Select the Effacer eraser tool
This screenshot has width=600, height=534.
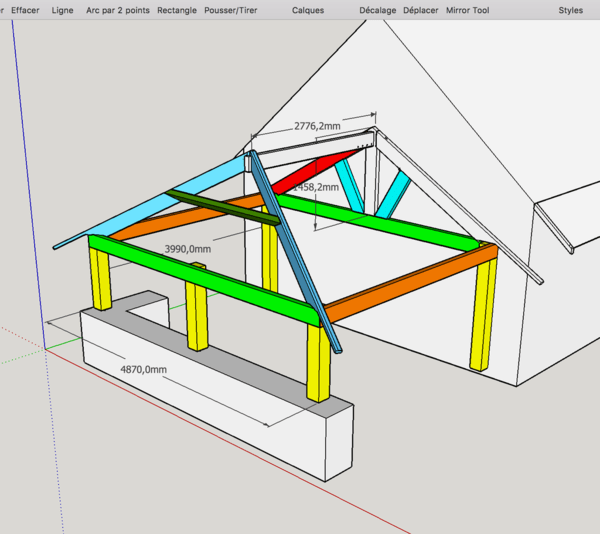(x=25, y=10)
